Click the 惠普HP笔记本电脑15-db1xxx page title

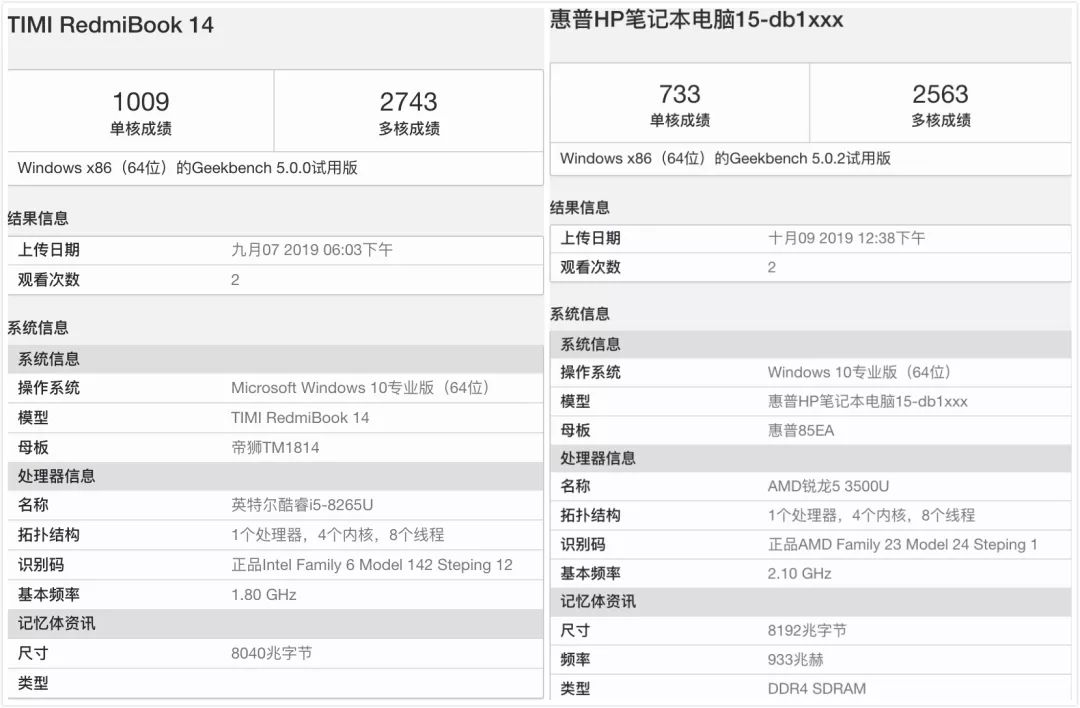[x=696, y=19]
